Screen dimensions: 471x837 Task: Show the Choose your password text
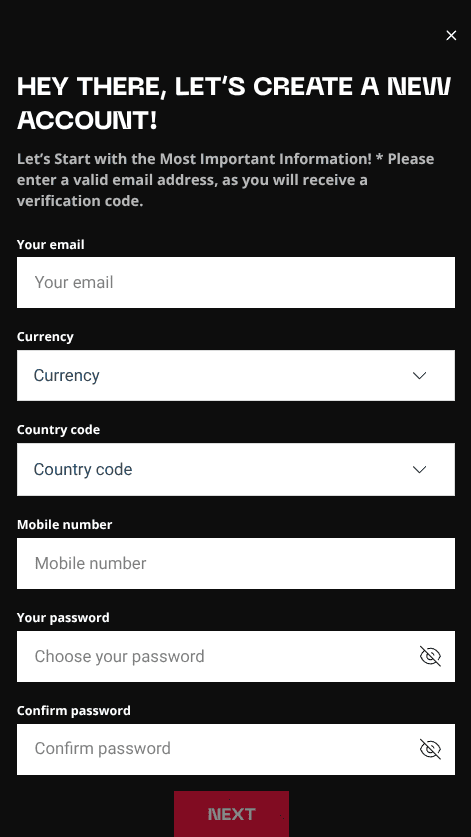(430, 656)
